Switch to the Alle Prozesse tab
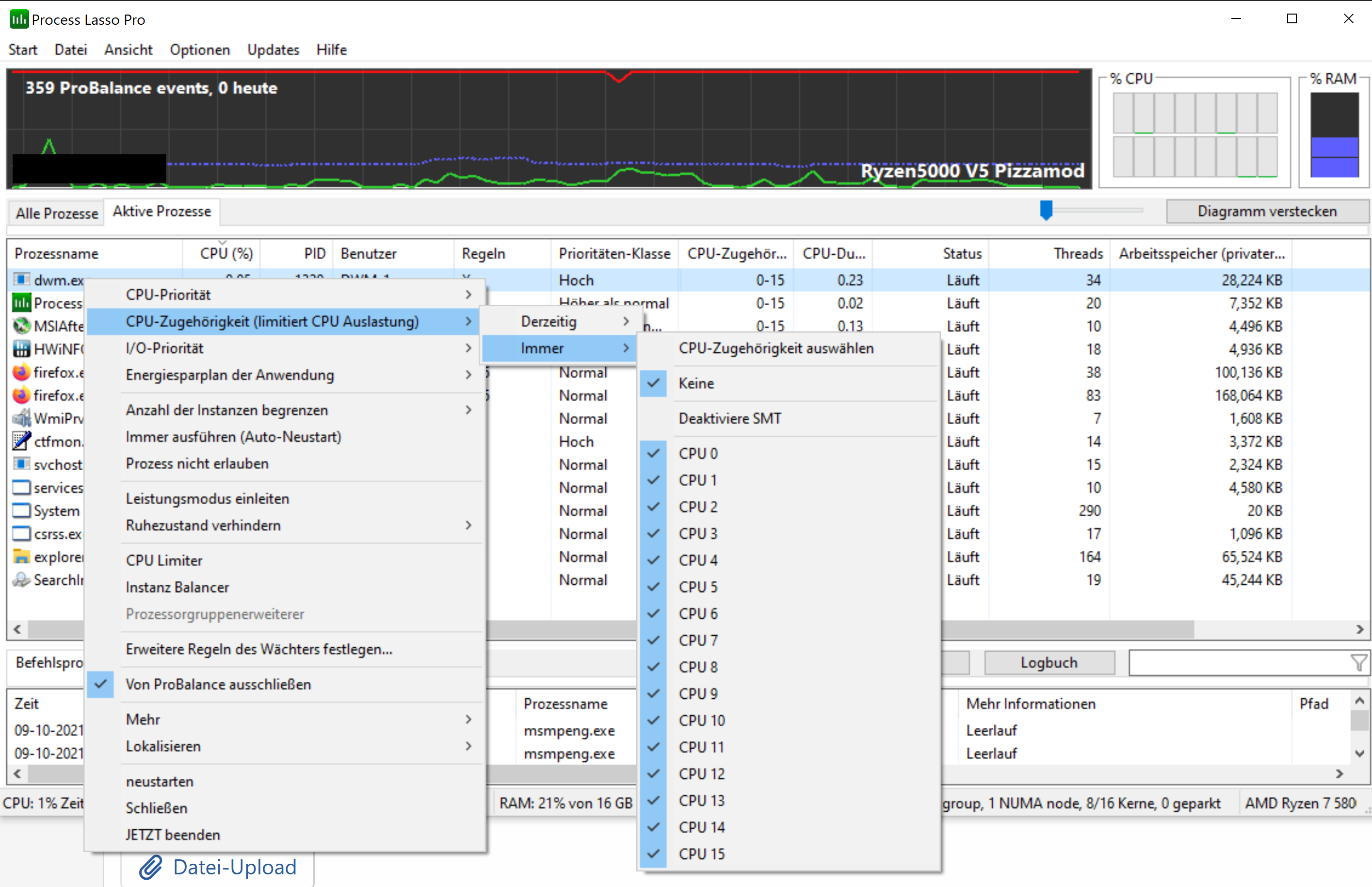 click(56, 213)
